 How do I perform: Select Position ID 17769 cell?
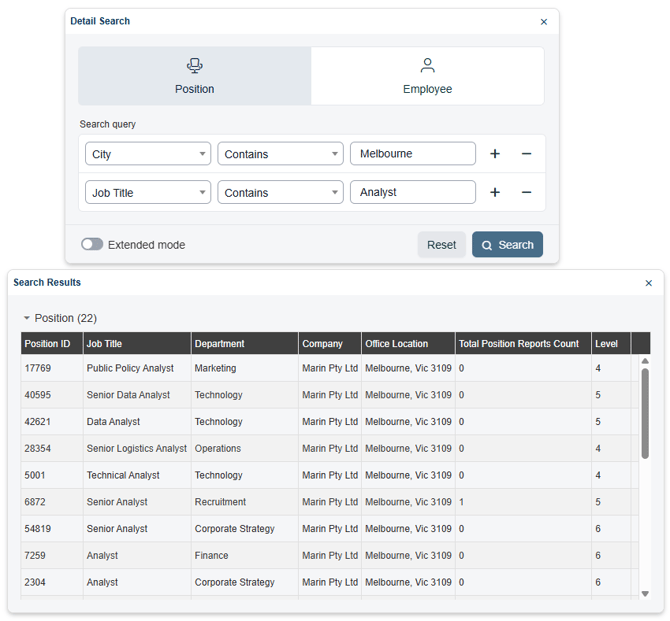pyautogui.click(x=52, y=368)
